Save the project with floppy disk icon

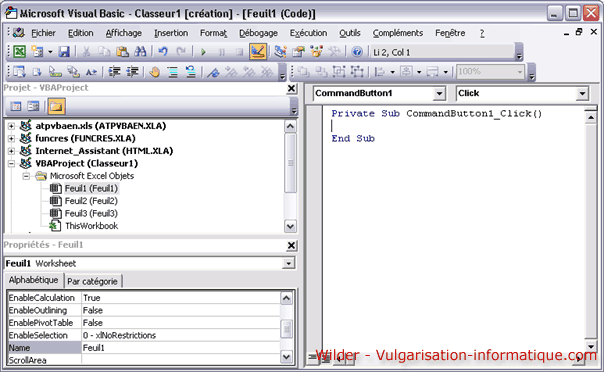[64, 52]
